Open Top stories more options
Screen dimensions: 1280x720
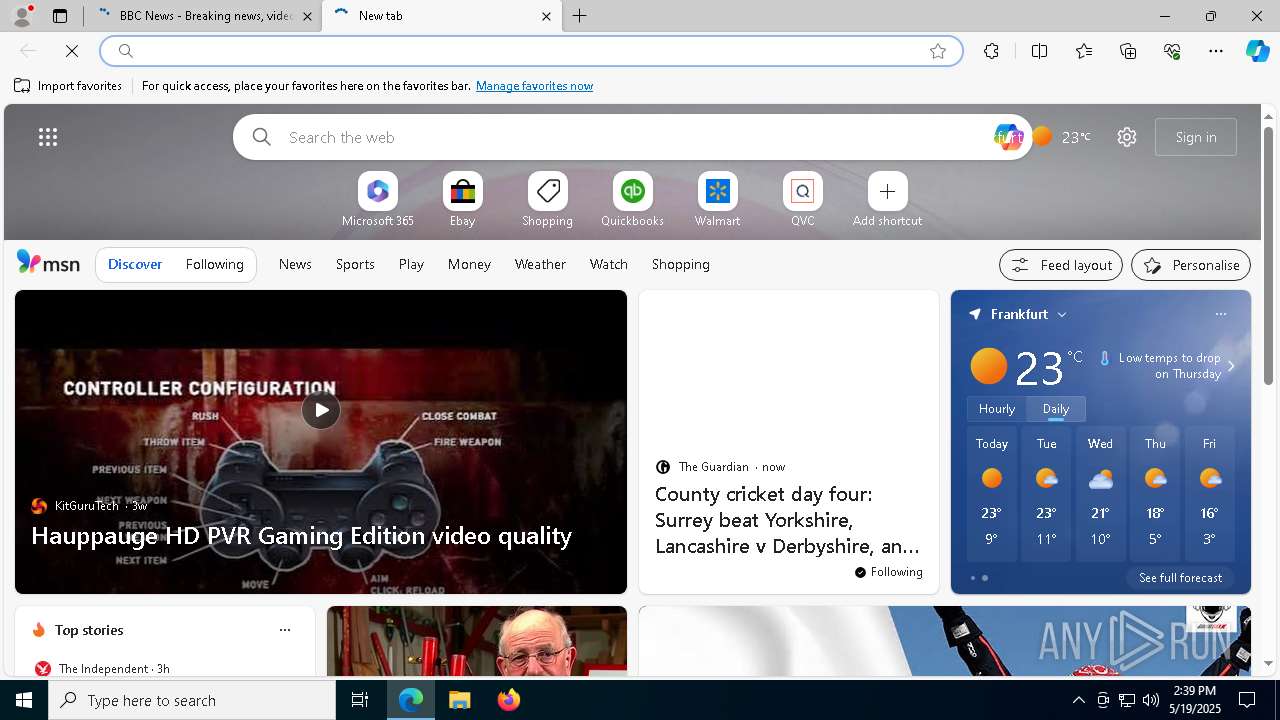pos(285,630)
